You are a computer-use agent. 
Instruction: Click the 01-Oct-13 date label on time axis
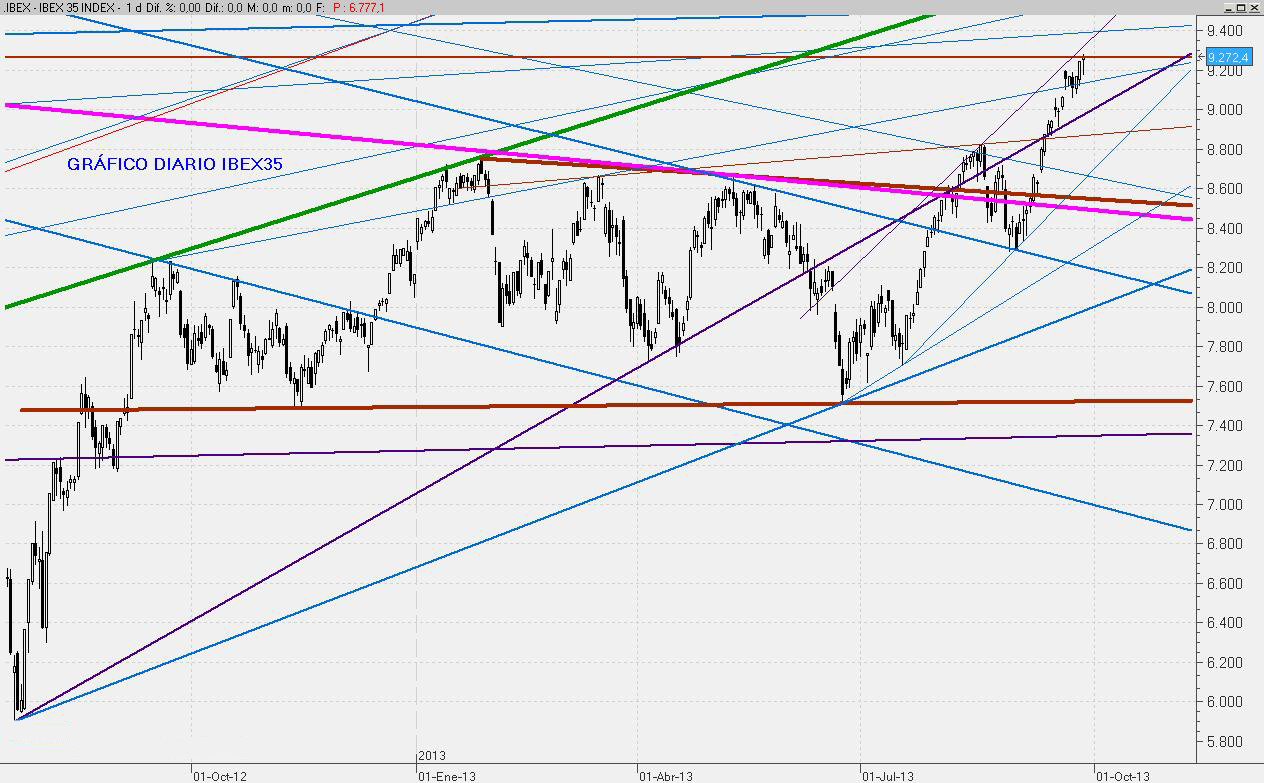(1123, 775)
